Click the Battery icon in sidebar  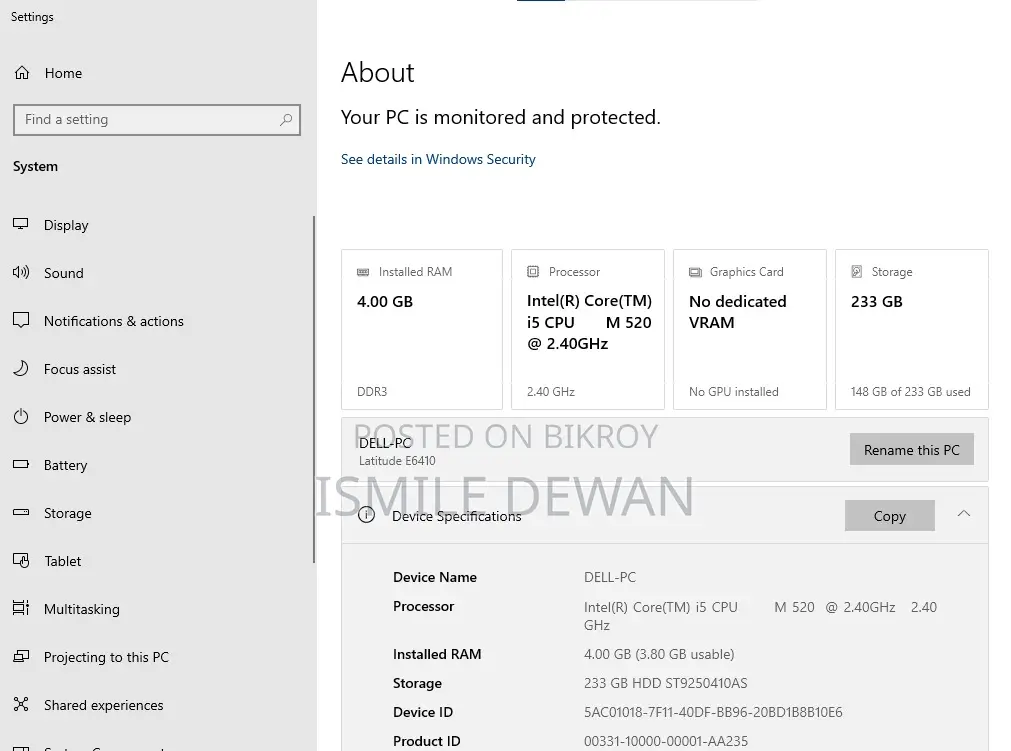[x=21, y=464]
